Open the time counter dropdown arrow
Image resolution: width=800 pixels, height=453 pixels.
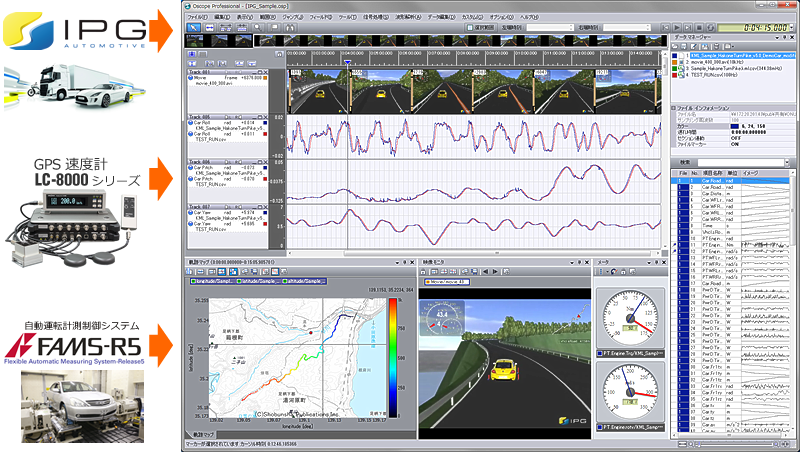(791, 28)
